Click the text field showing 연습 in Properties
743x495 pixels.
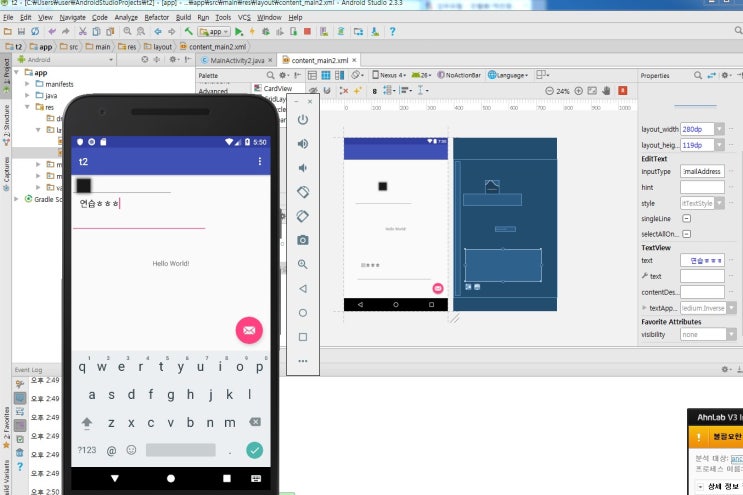702,261
